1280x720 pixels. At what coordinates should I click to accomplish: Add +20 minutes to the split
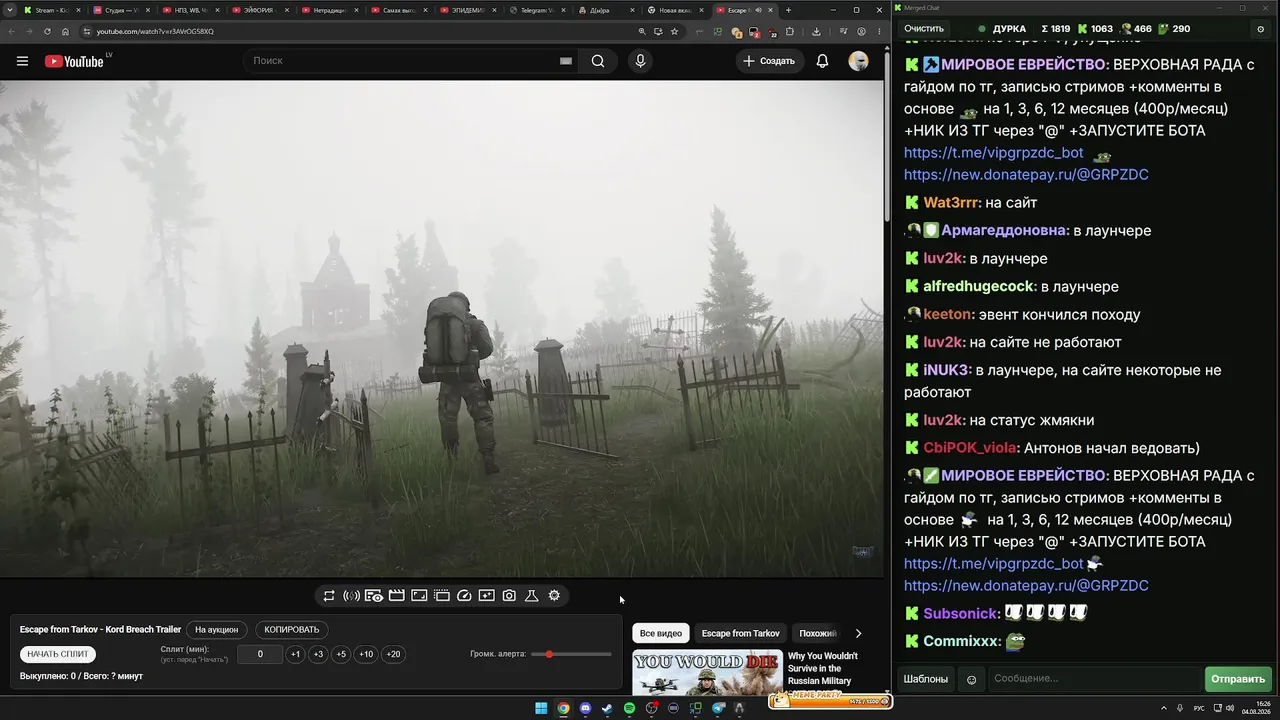[393, 654]
